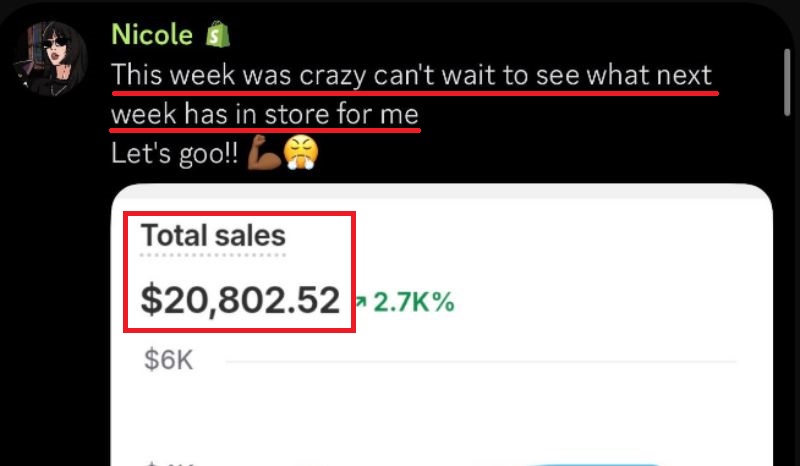This screenshot has width=800, height=466.
Task: Click the 2.7K% growth percentage
Action: click(x=413, y=301)
